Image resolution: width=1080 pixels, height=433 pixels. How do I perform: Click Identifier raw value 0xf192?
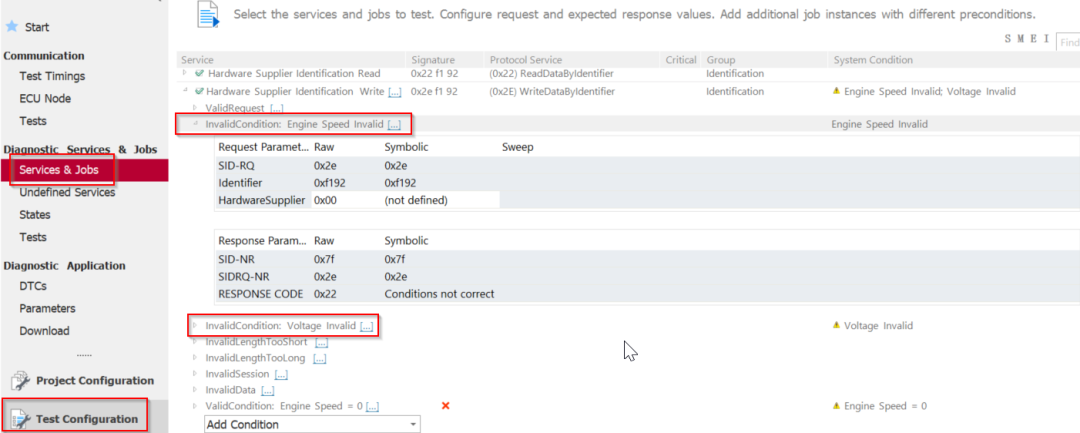(x=329, y=183)
